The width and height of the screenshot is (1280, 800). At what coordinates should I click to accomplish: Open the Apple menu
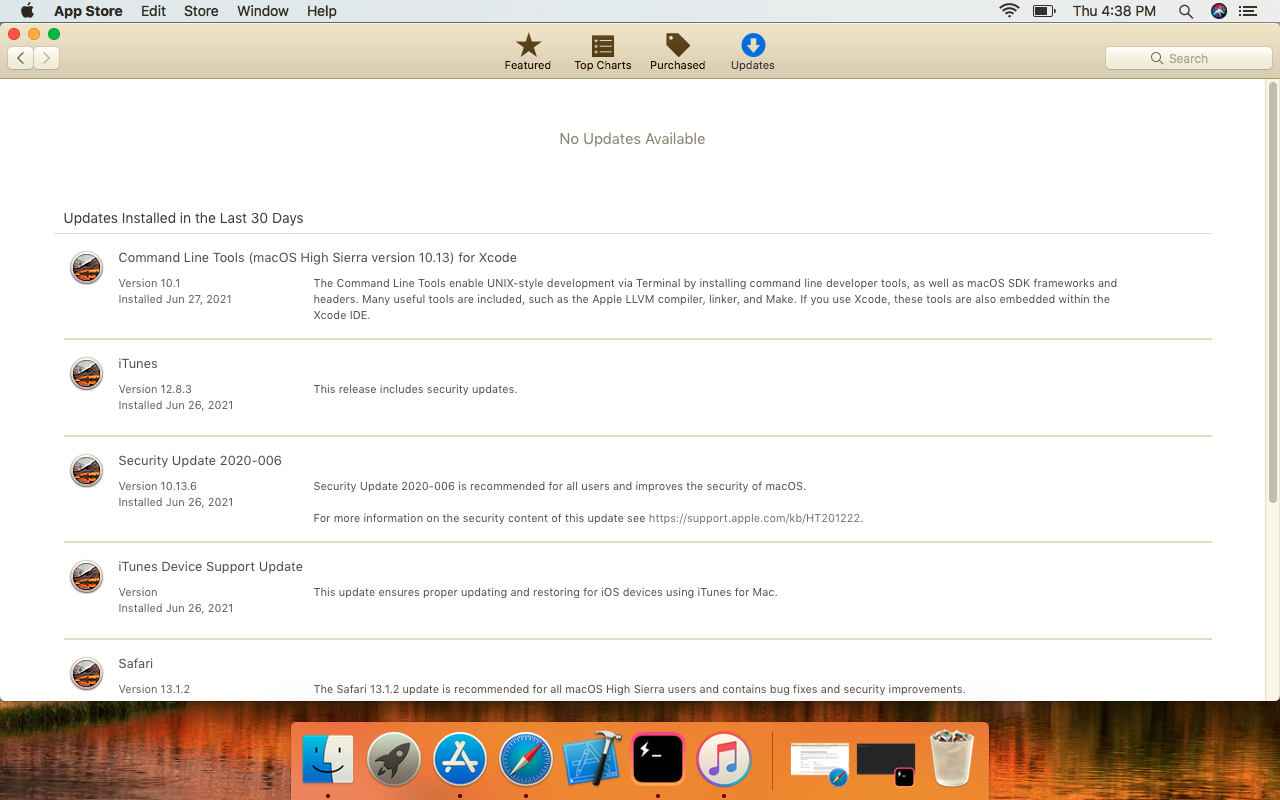click(27, 11)
